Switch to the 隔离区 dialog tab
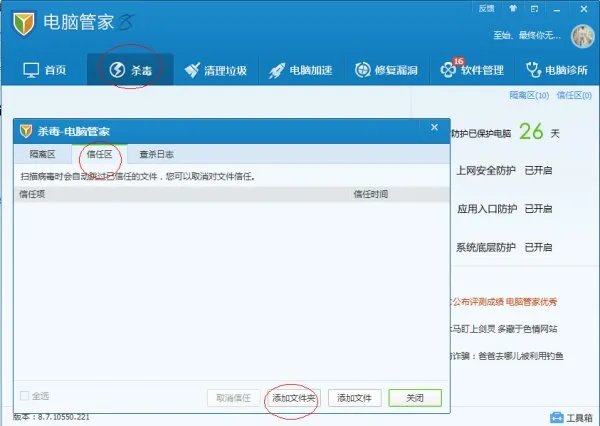Screen dimensions: 600x426 coord(42,154)
